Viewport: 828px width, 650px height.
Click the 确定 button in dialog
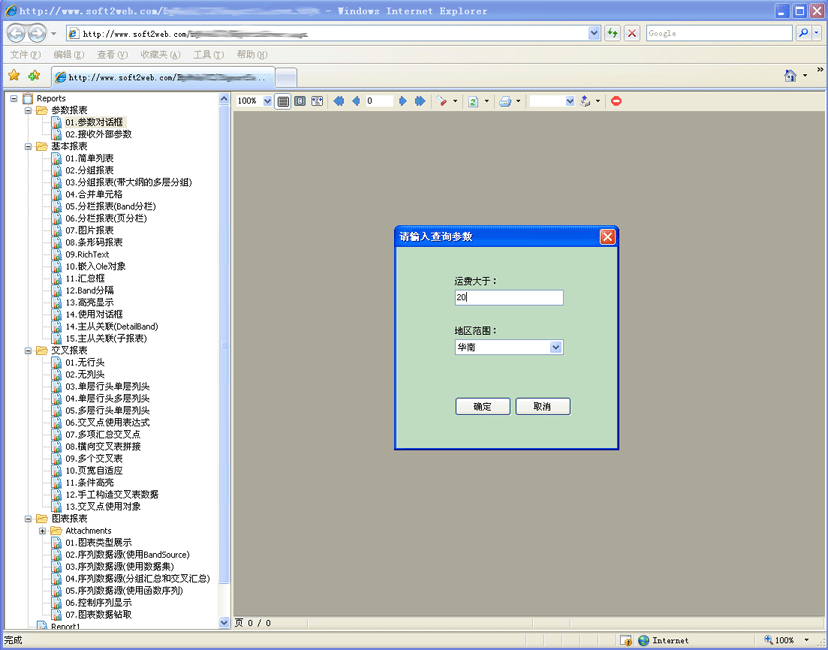[483, 406]
